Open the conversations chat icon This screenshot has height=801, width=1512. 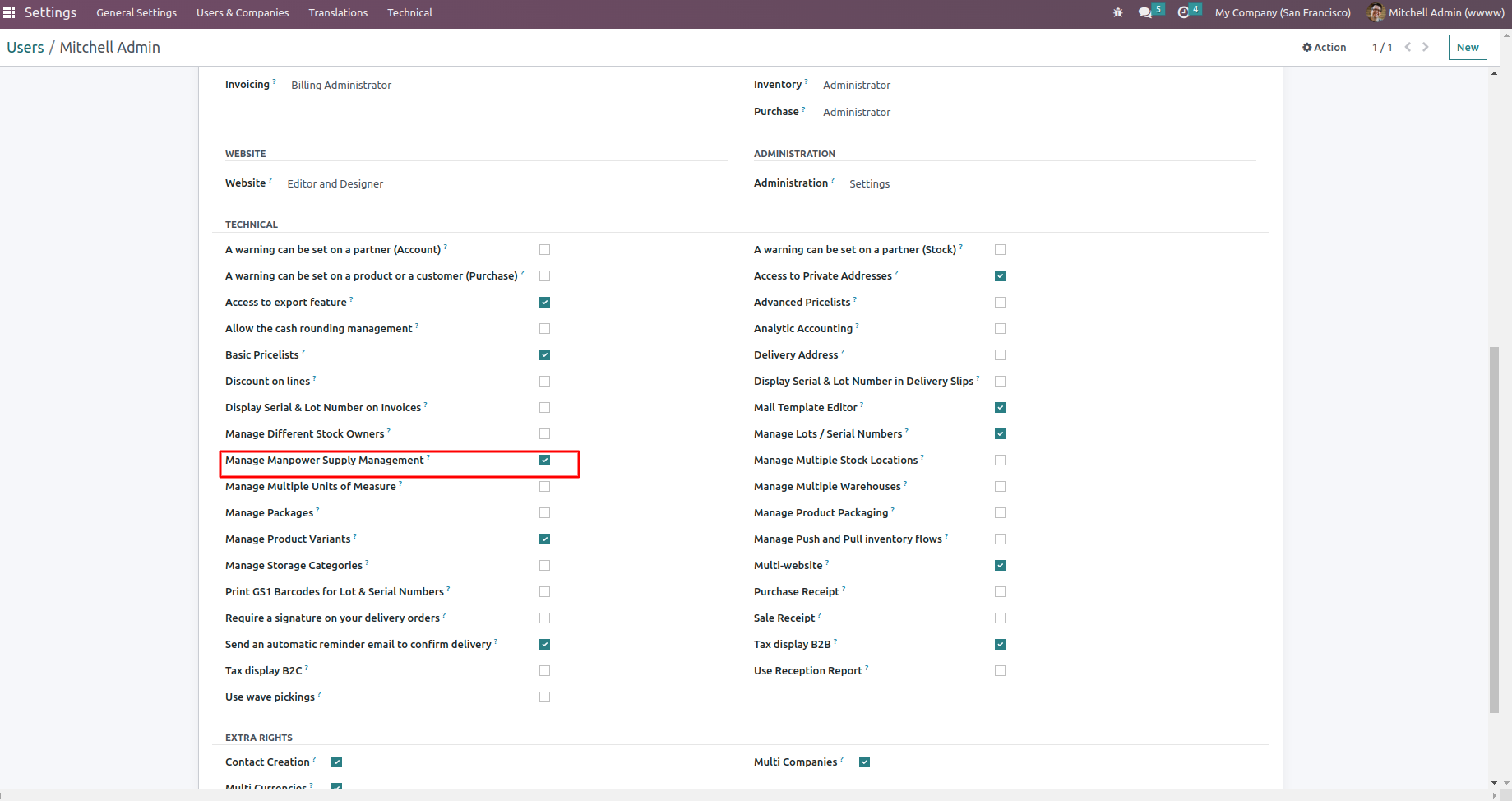pyautogui.click(x=1144, y=12)
